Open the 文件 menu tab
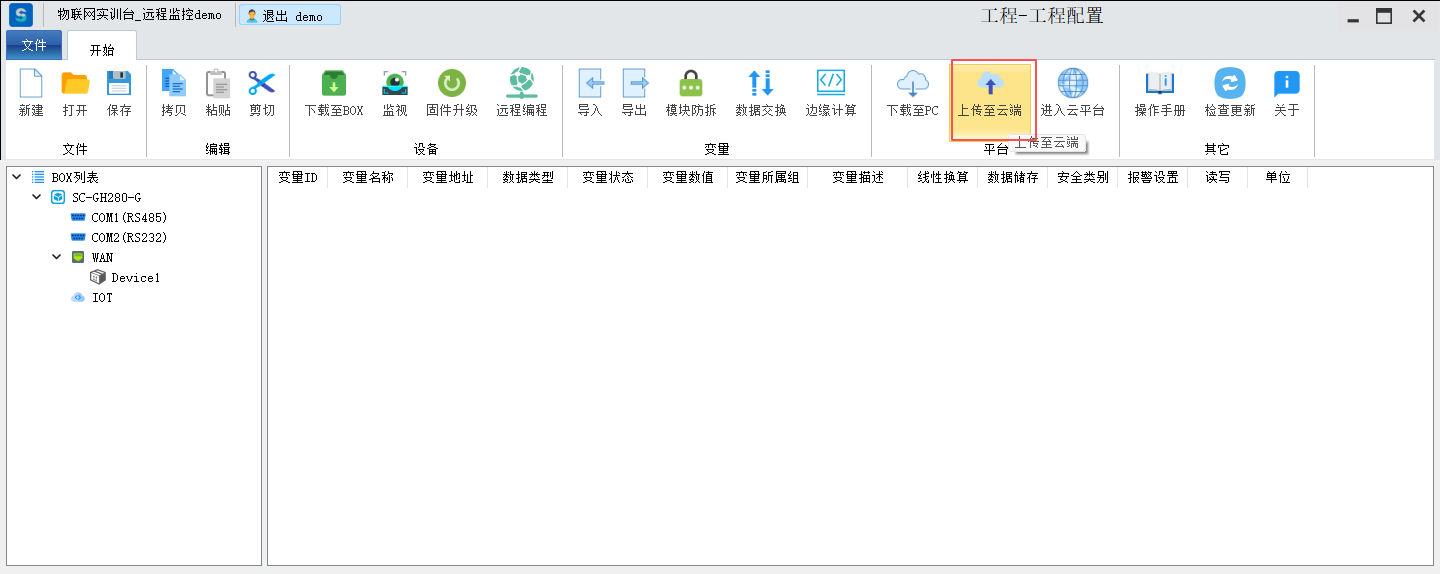The height and width of the screenshot is (574, 1440). (34, 45)
